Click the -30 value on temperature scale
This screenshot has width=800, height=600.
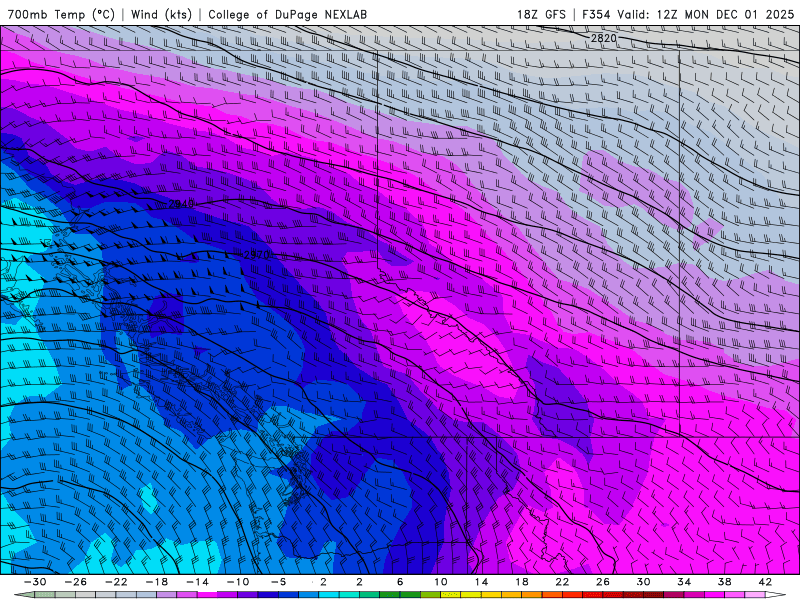click(x=35, y=582)
